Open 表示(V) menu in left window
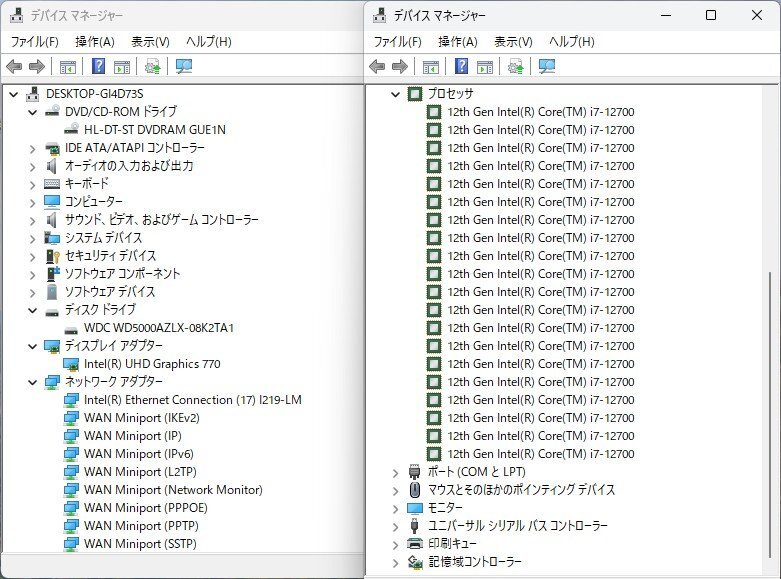 click(x=150, y=42)
